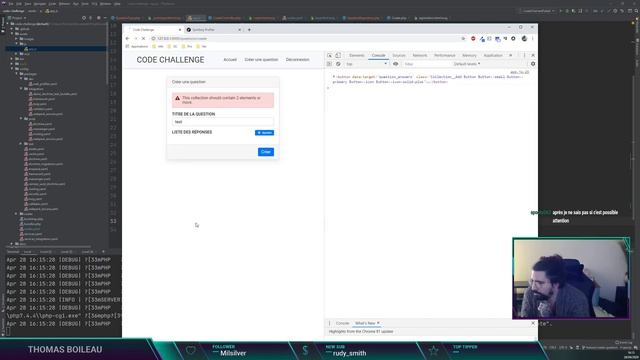The width and height of the screenshot is (640, 360).
Task: Click the red adblock extension icon
Action: [x=473, y=38]
